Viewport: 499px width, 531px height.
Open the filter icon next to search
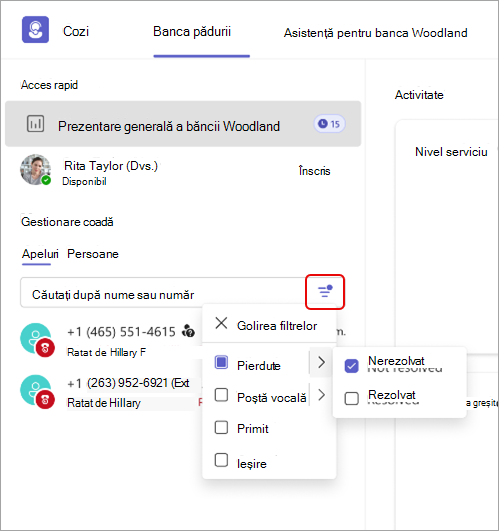point(325,292)
